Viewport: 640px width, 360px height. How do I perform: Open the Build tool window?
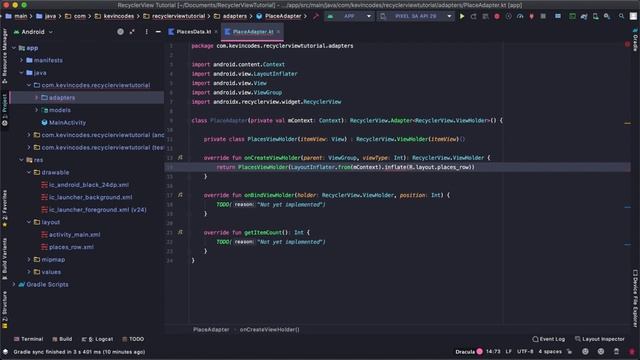click(x=62, y=339)
